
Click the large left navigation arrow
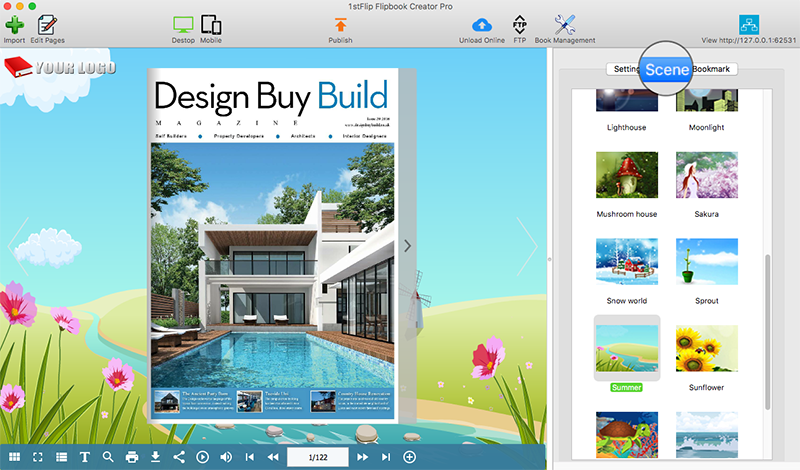(18, 246)
